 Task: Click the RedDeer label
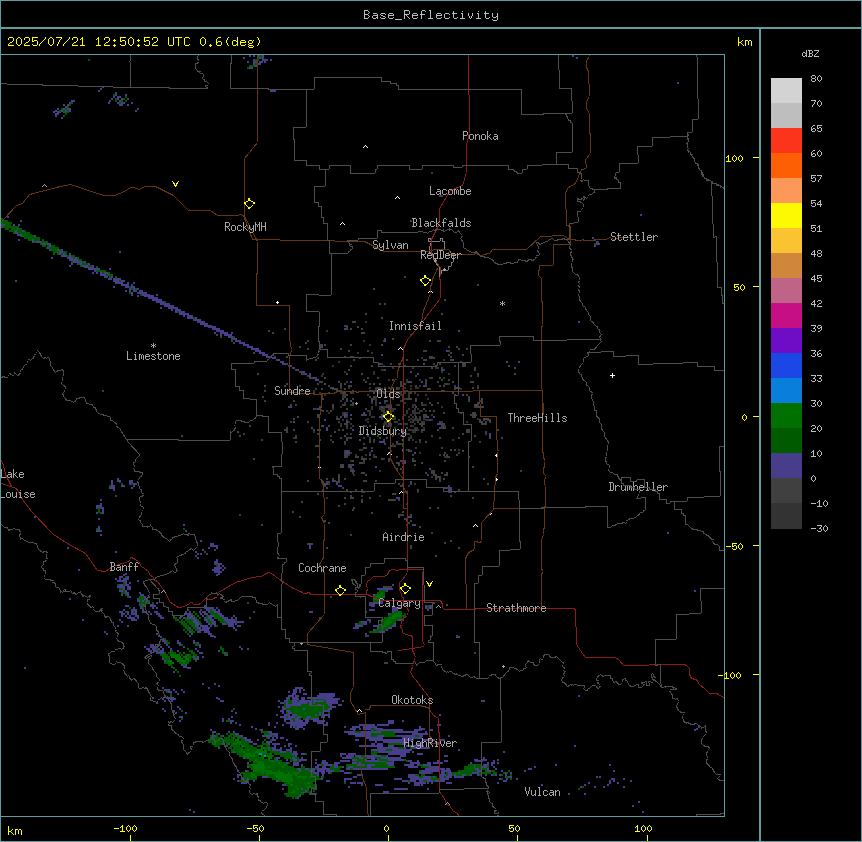[440, 255]
